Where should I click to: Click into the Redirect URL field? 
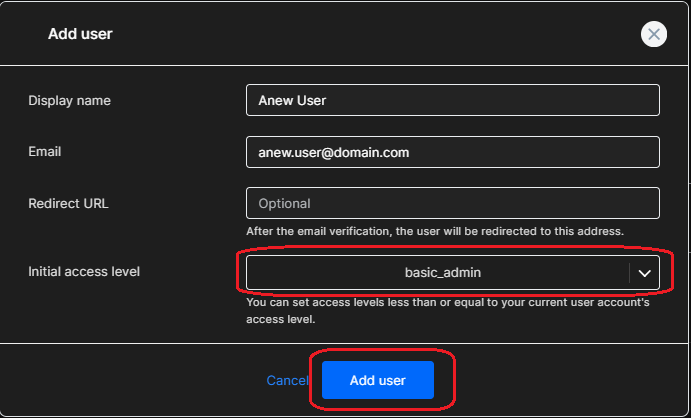click(x=453, y=203)
